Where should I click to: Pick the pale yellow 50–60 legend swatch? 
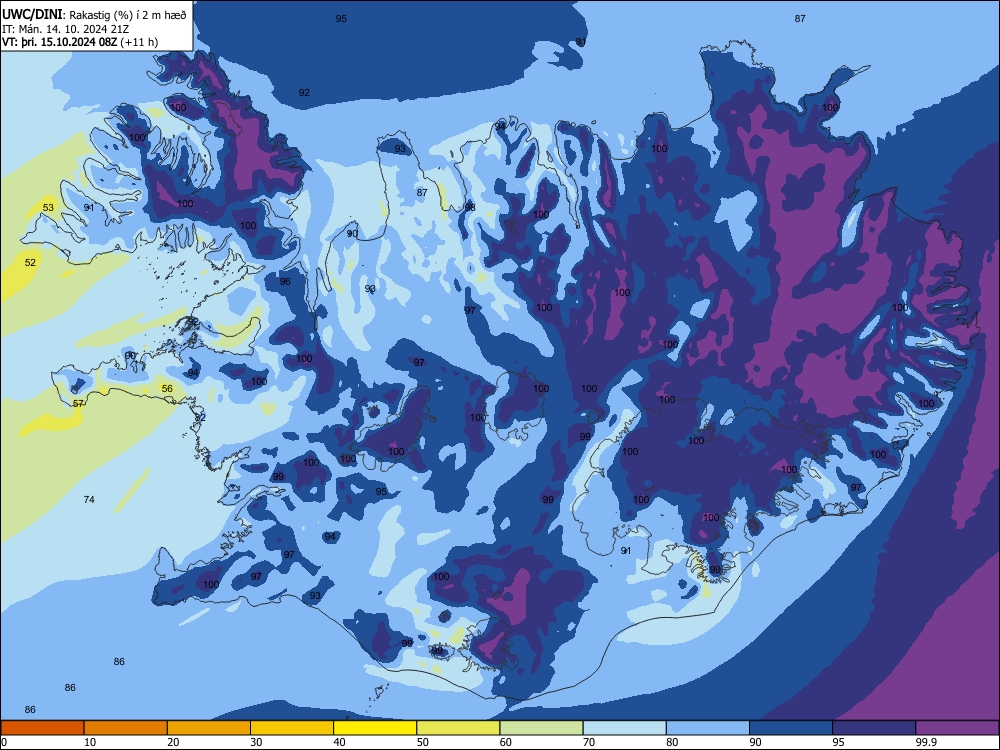(x=458, y=728)
